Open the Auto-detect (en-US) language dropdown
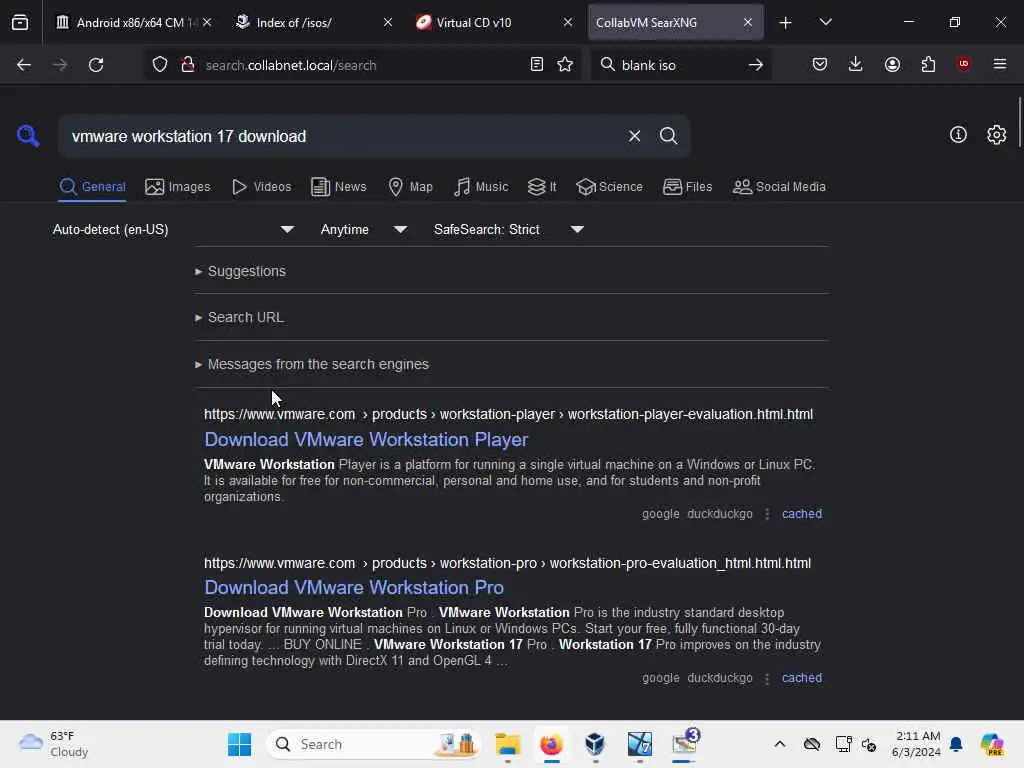Image resolution: width=1024 pixels, height=768 pixels. click(173, 229)
